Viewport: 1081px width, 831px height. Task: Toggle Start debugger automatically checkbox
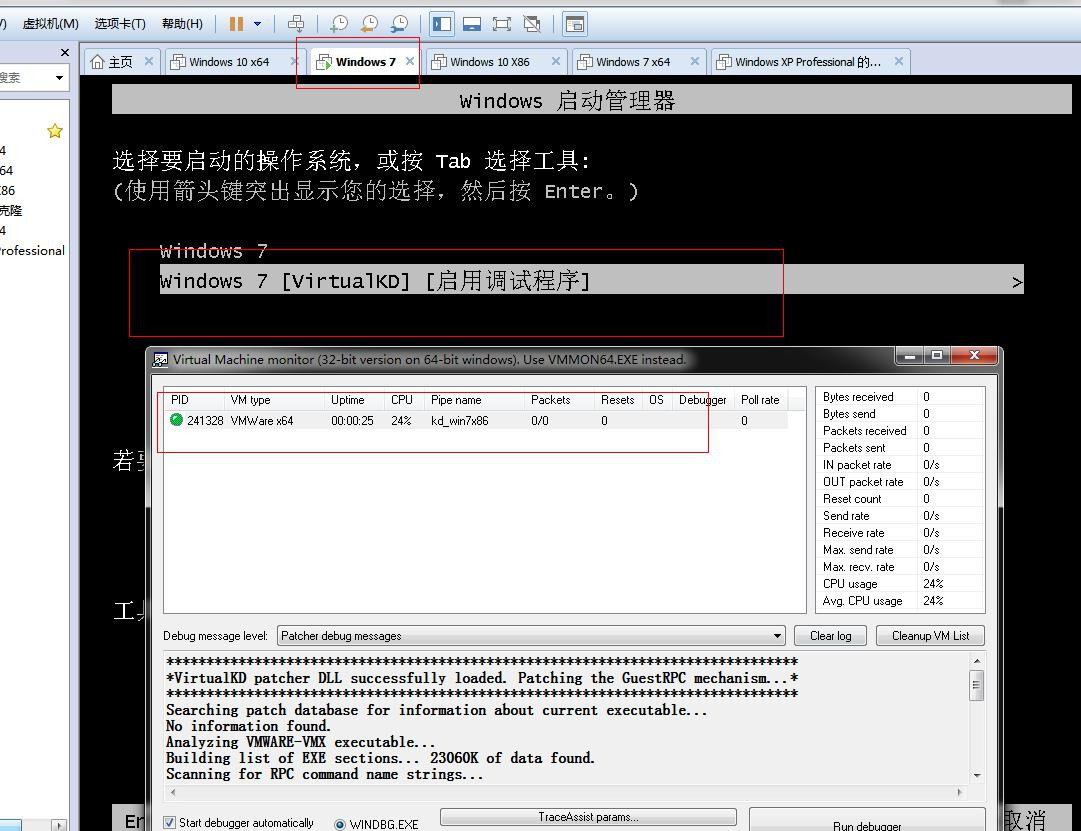coord(170,823)
